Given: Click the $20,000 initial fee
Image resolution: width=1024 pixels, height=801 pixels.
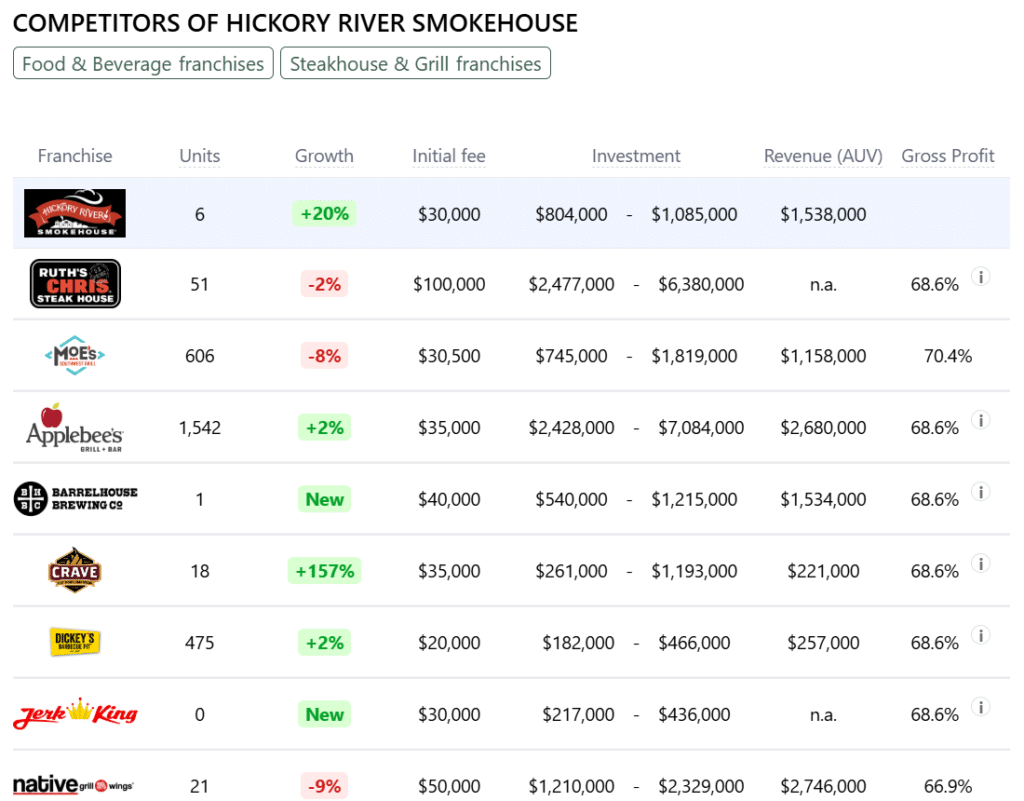Looking at the screenshot, I should pyautogui.click(x=449, y=643).
